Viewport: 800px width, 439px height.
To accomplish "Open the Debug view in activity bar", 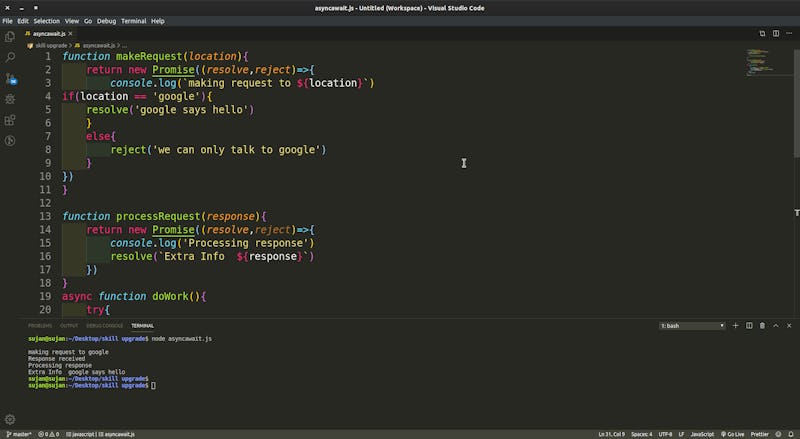I will (x=10, y=99).
